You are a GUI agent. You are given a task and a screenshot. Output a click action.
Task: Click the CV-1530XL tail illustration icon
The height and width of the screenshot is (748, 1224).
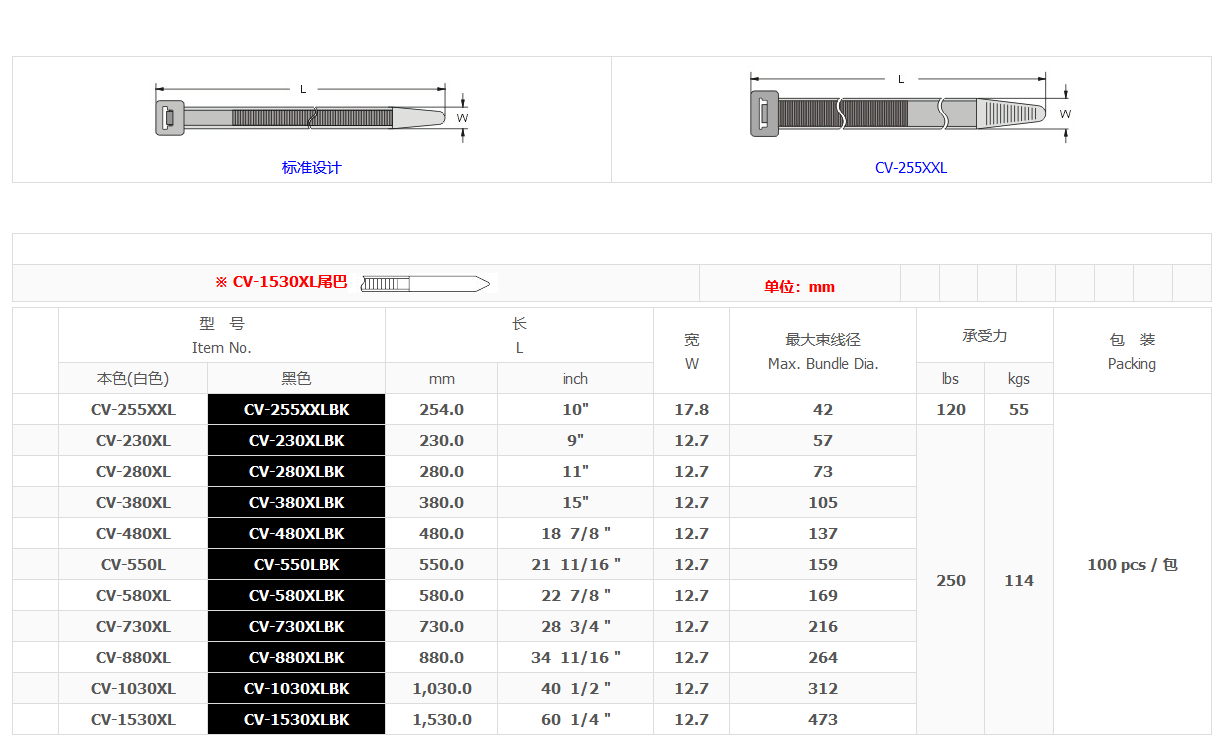pos(425,283)
